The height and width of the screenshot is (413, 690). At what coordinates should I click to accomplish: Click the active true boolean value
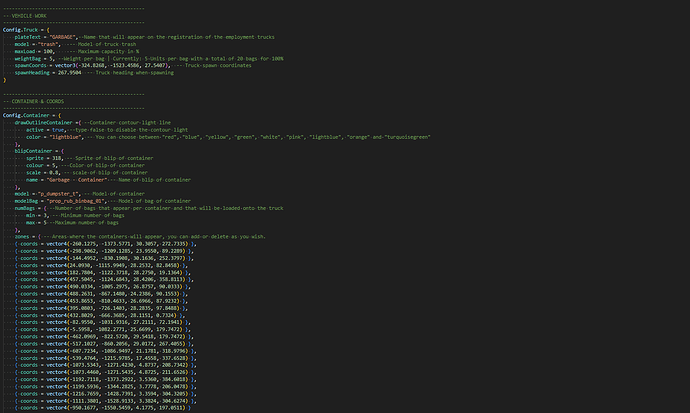(59, 128)
